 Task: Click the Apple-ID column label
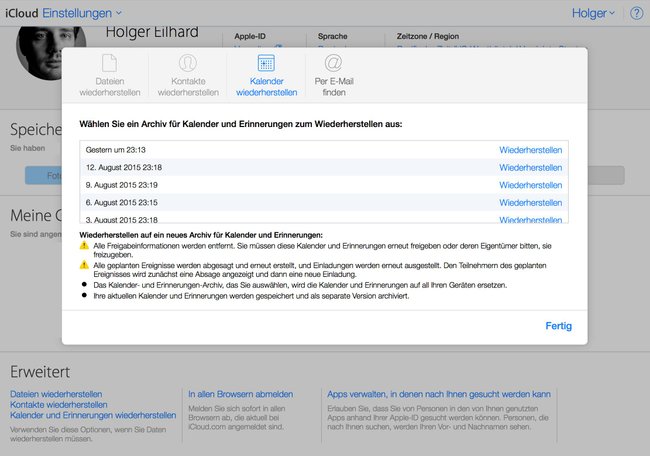coord(250,36)
